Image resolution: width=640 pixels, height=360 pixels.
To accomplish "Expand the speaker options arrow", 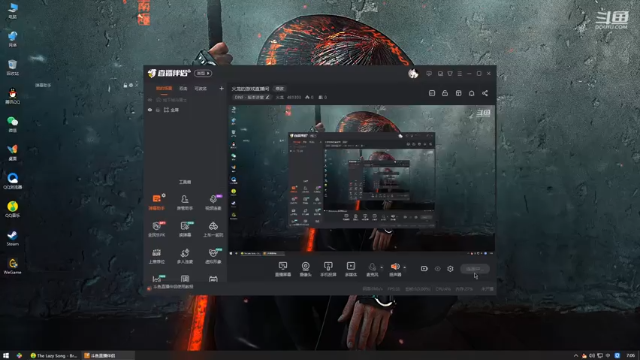I will point(404,267).
